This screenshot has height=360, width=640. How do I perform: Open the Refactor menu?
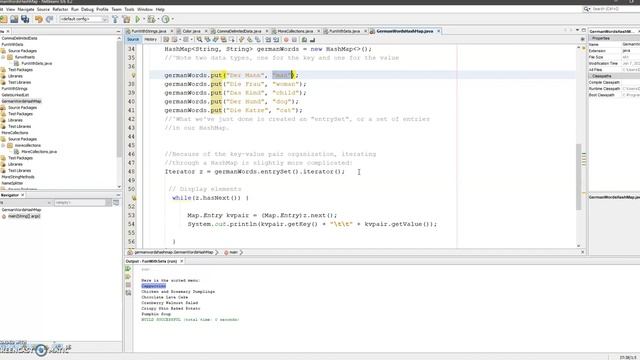(x=60, y=9)
